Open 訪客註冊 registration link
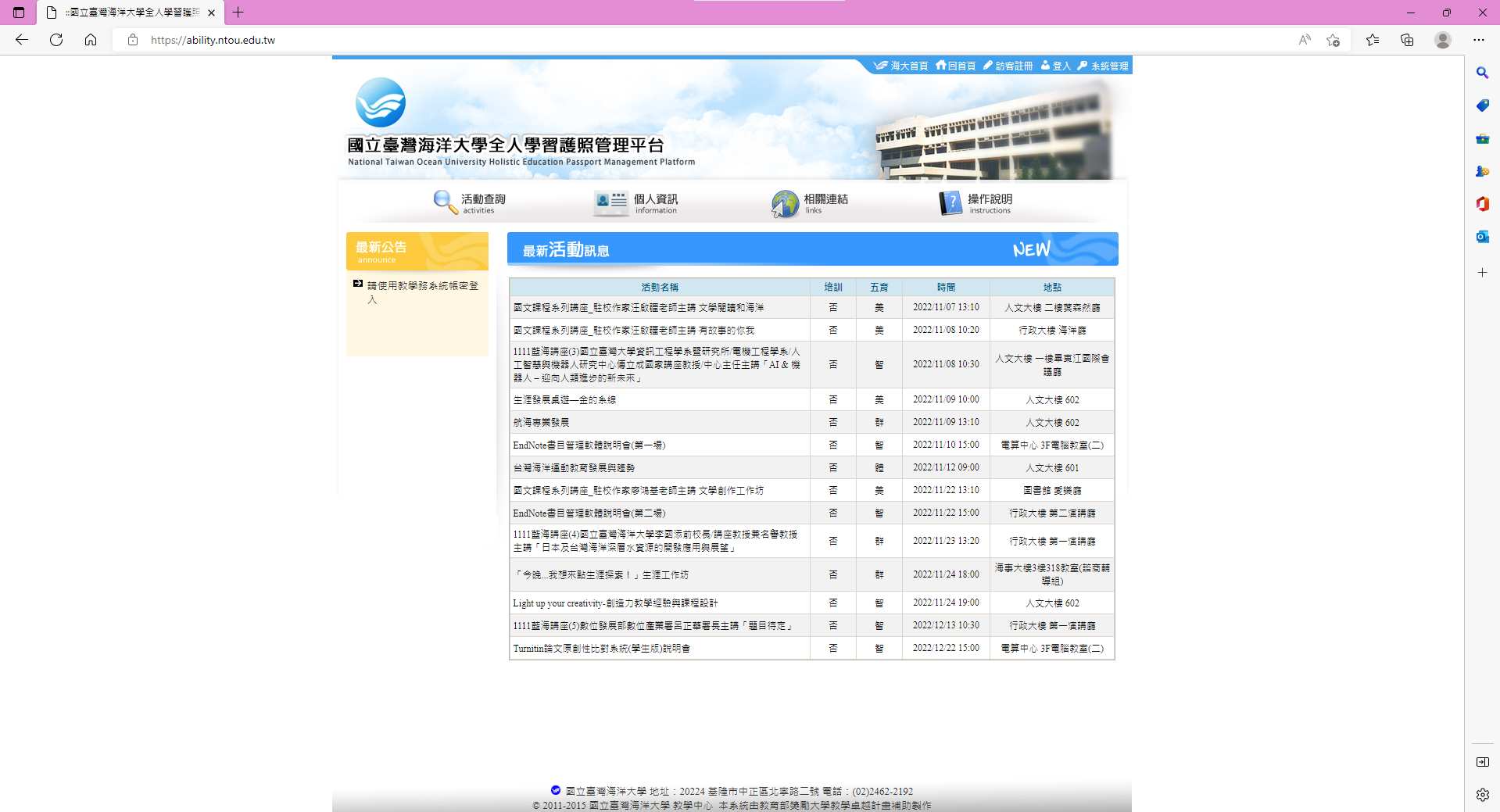This screenshot has width=1500, height=812. point(1008,66)
